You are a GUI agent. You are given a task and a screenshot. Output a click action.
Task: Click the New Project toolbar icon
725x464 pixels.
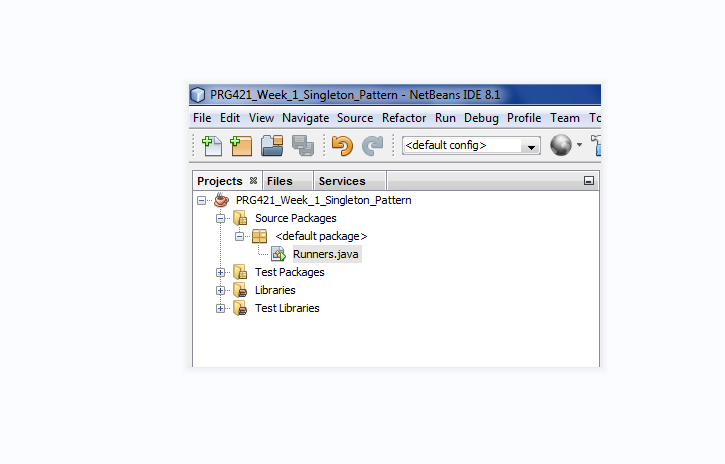[241, 146]
